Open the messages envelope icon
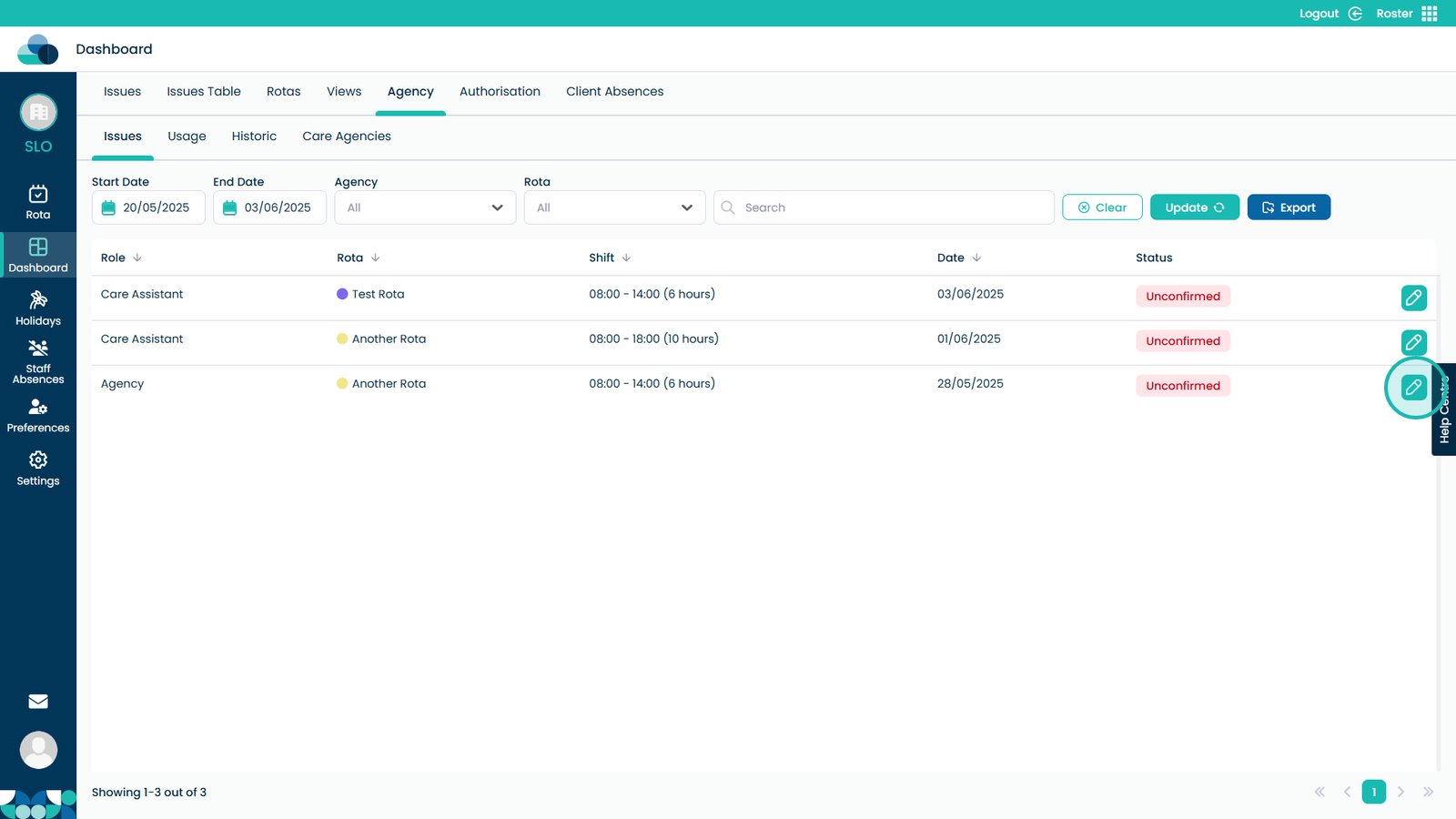 coord(38,702)
